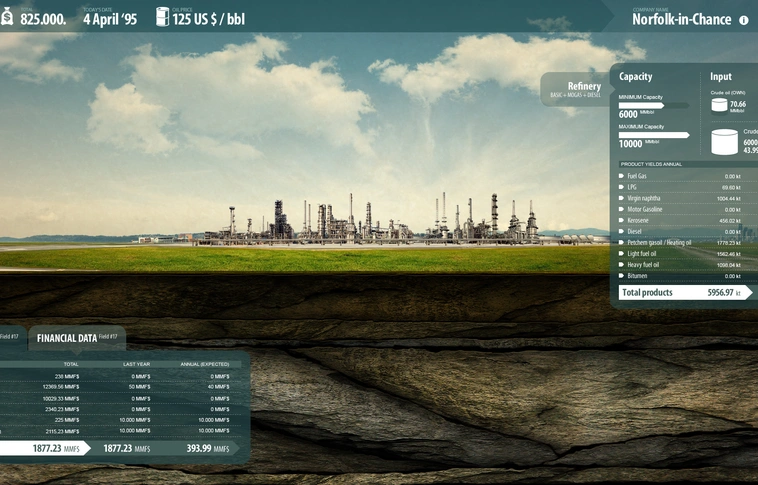Image resolution: width=758 pixels, height=485 pixels.
Task: Click the large crude tank cylinder icon
Action: (x=725, y=142)
